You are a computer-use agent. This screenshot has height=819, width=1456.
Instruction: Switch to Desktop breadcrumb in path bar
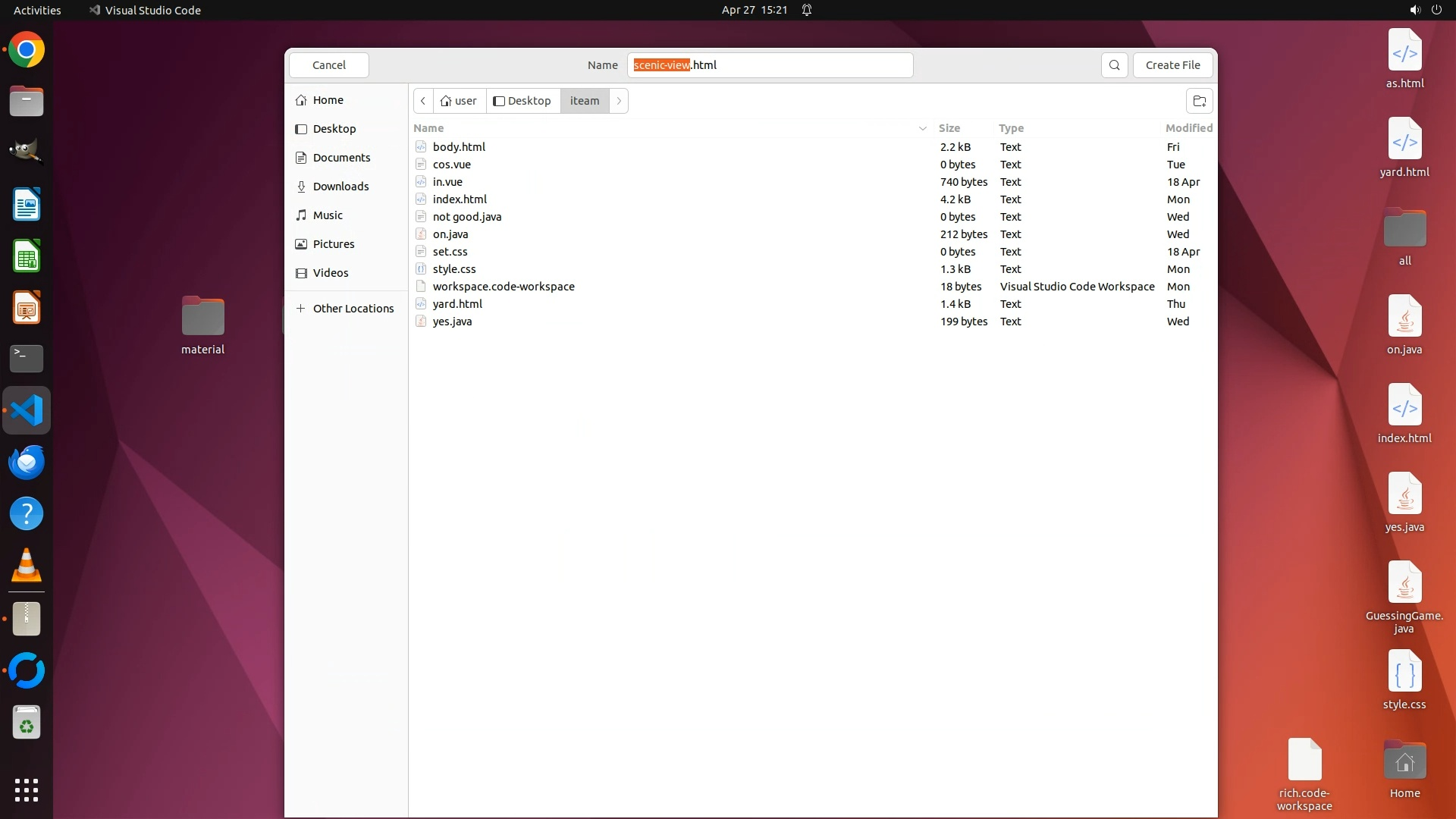pyautogui.click(x=522, y=101)
